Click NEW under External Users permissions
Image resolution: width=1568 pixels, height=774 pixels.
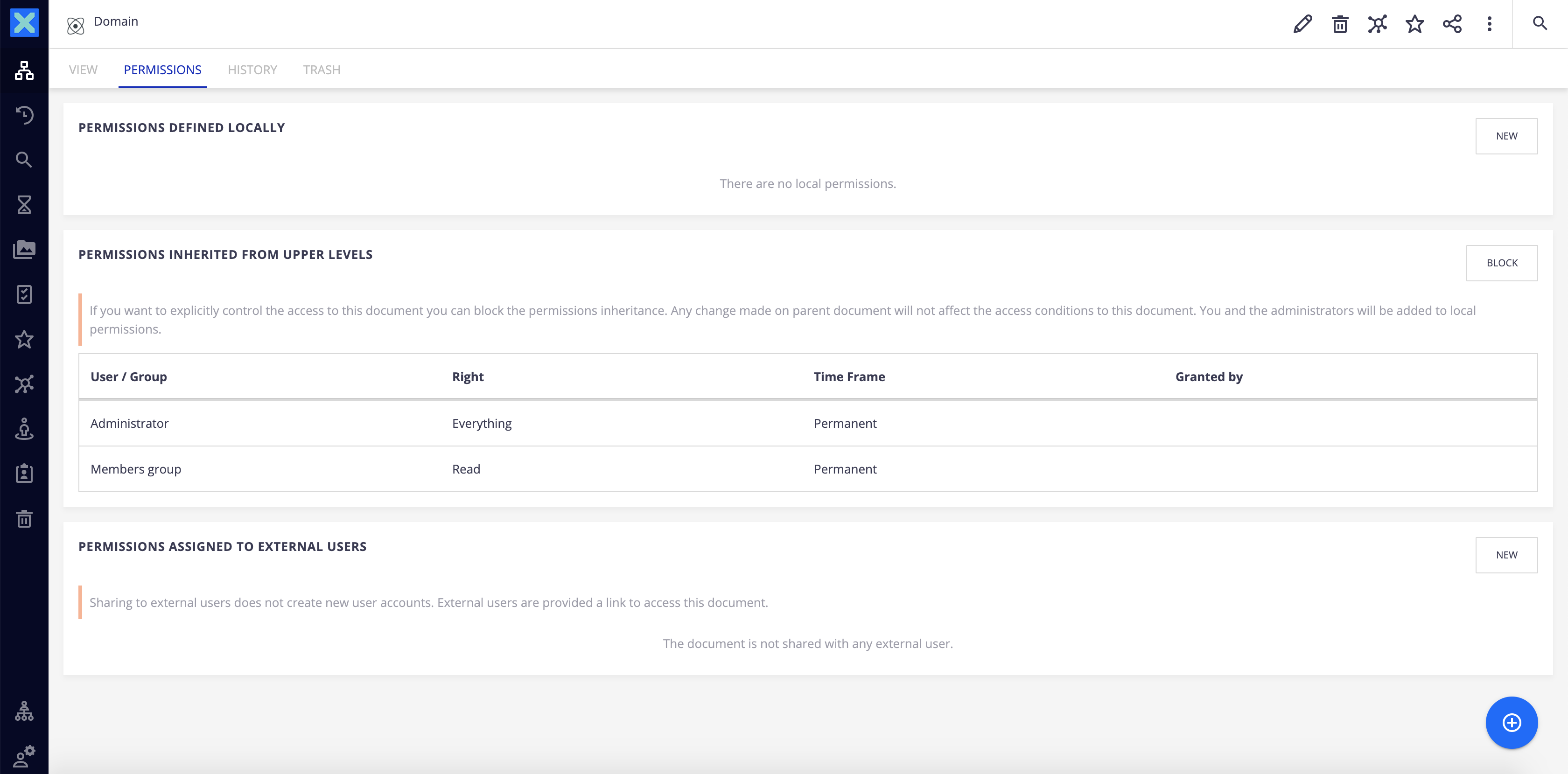[1506, 555]
